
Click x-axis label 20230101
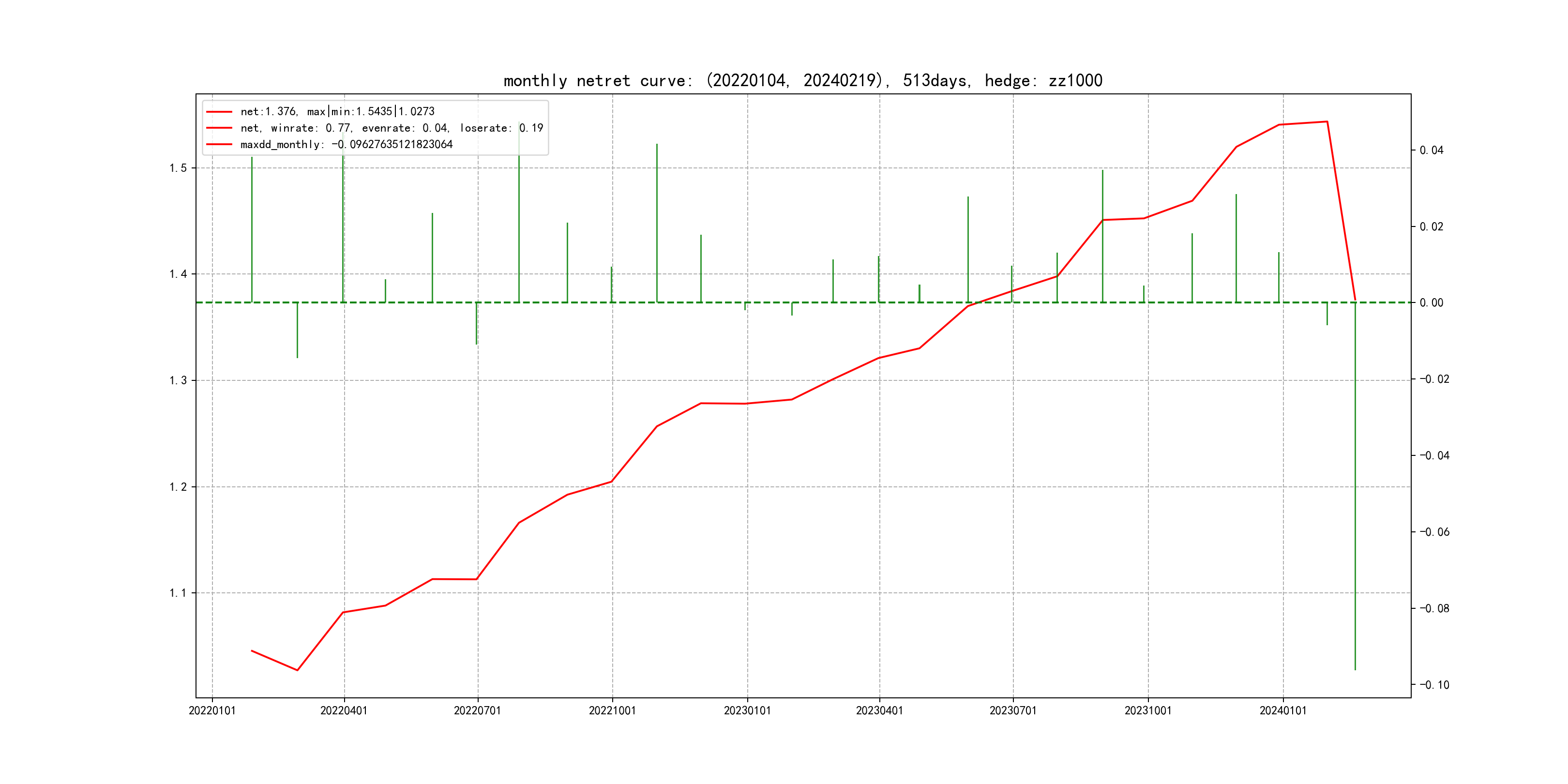(747, 710)
